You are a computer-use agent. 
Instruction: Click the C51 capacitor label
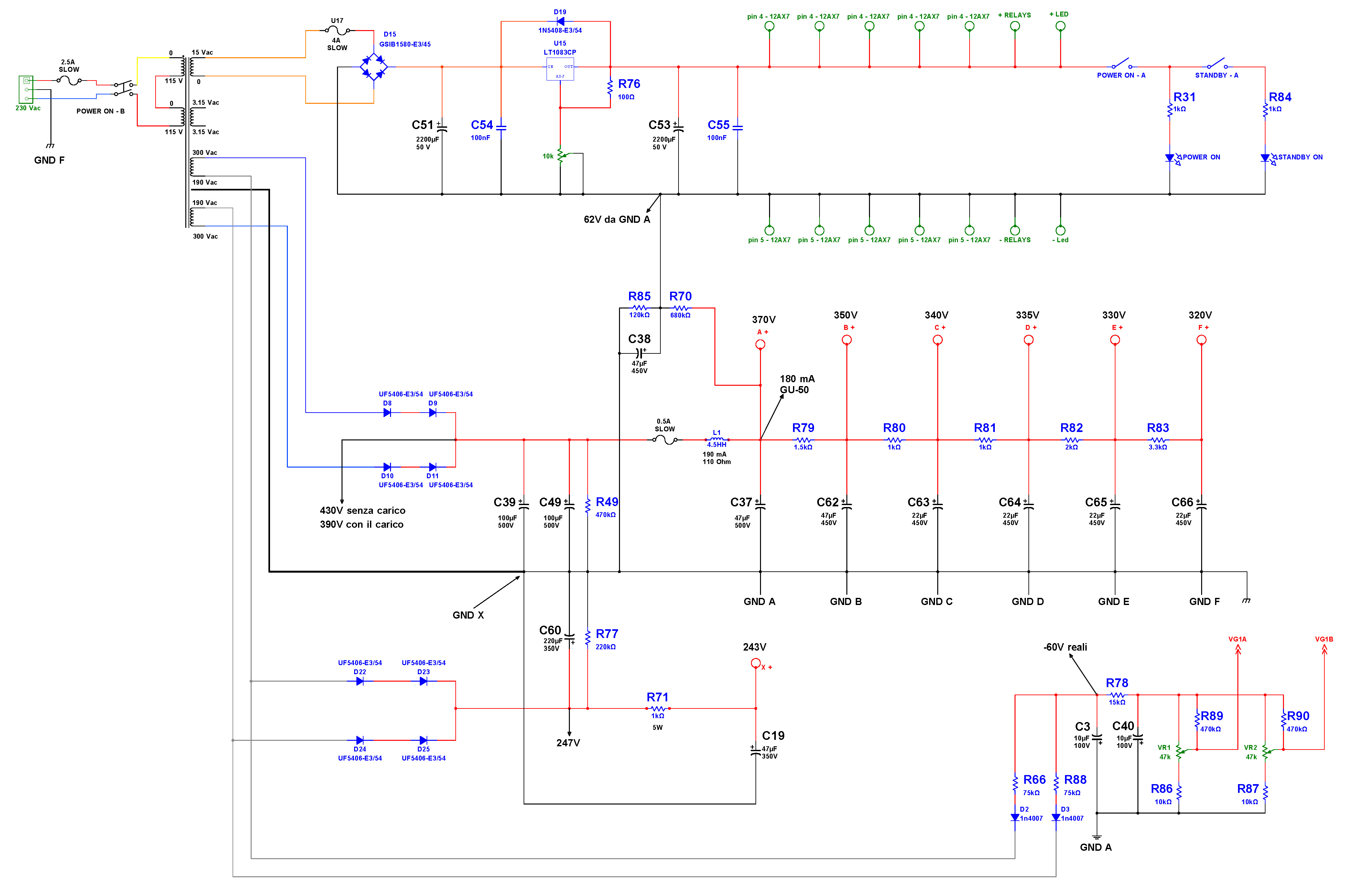pos(422,124)
